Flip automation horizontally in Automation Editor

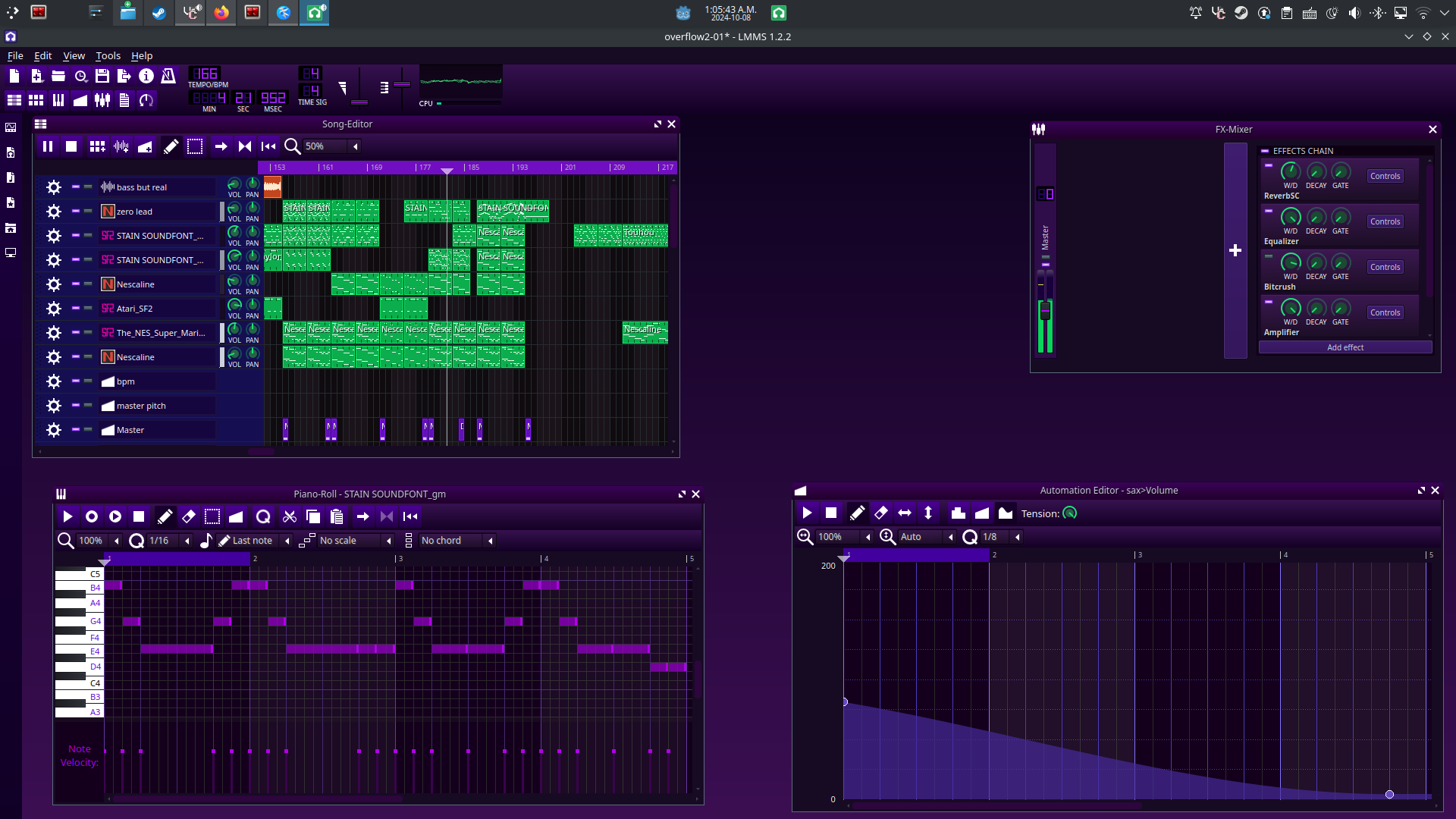pyautogui.click(x=905, y=513)
